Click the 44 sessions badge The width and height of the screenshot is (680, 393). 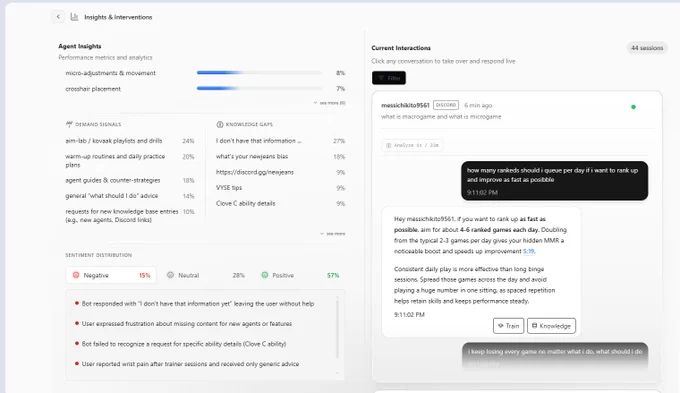[x=647, y=48]
